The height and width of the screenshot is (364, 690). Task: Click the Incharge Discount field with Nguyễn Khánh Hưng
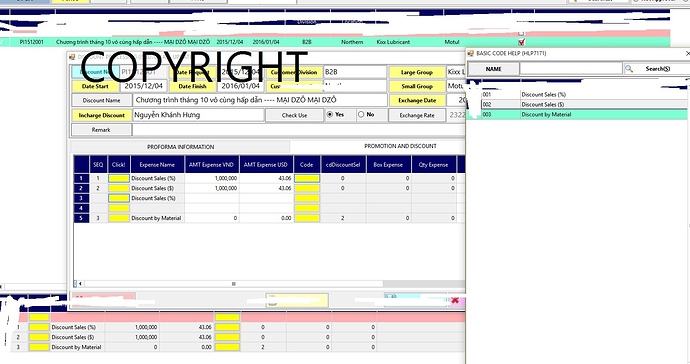point(198,115)
